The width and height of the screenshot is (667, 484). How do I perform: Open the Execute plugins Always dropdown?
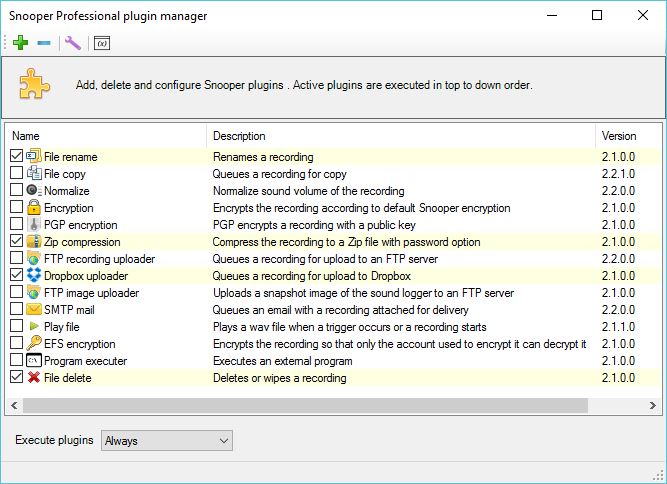(167, 441)
